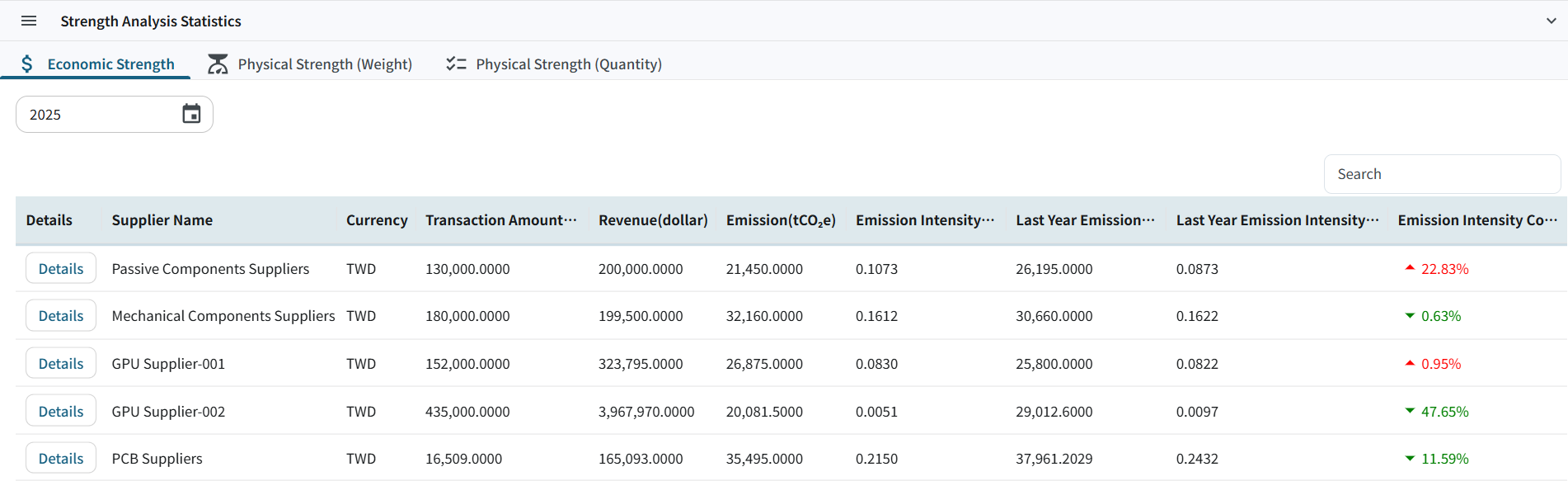The image size is (1568, 481).
Task: Sort by Emission(tCO₂e) column header
Action: (781, 220)
